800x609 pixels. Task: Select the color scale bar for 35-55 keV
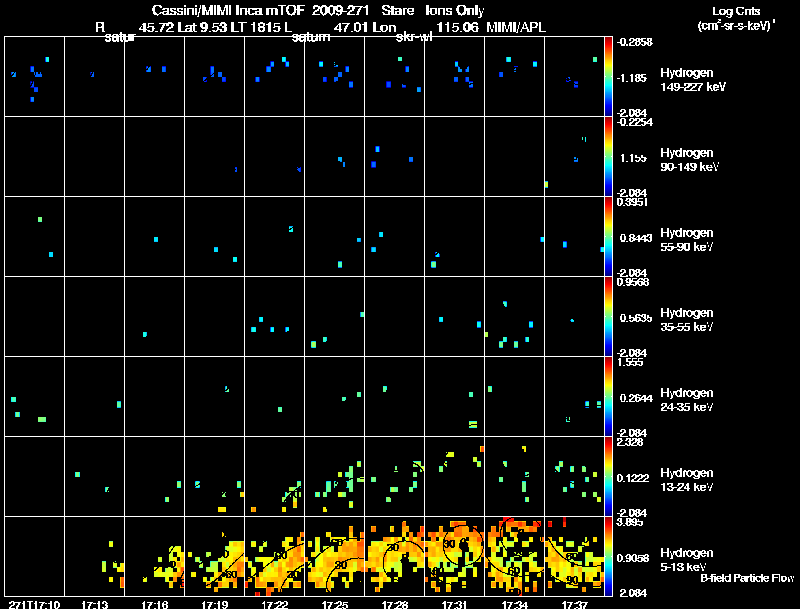[x=608, y=316]
